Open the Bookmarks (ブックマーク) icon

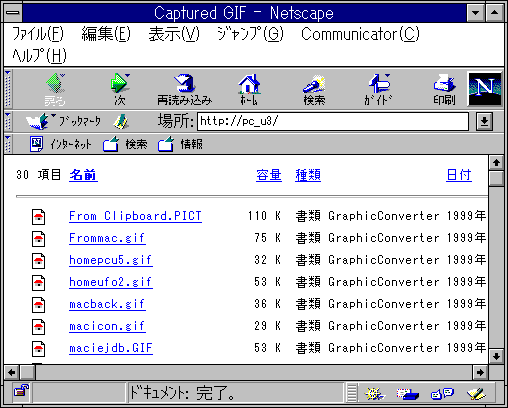point(37,121)
